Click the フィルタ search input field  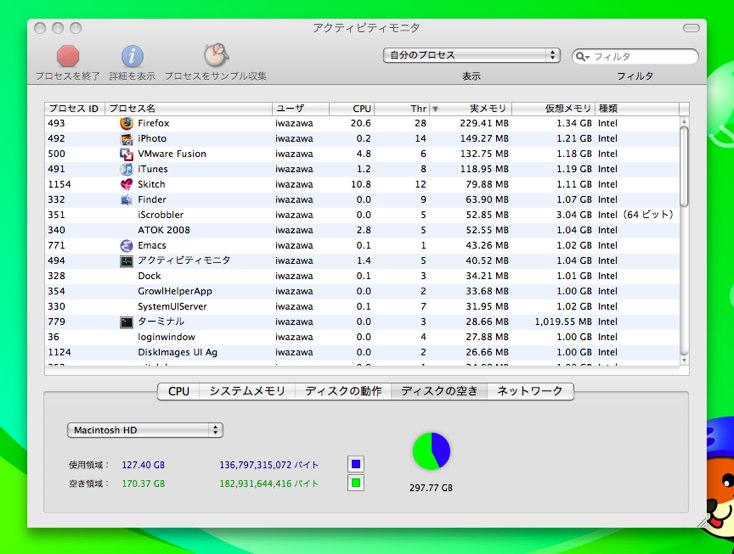click(635, 57)
